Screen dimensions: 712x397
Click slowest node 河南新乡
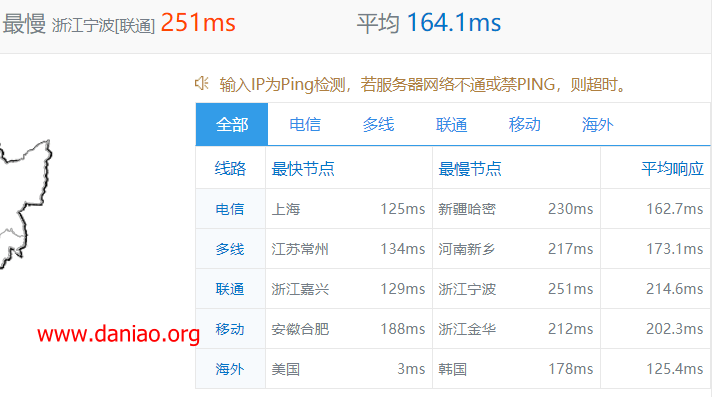pyautogui.click(x=467, y=249)
